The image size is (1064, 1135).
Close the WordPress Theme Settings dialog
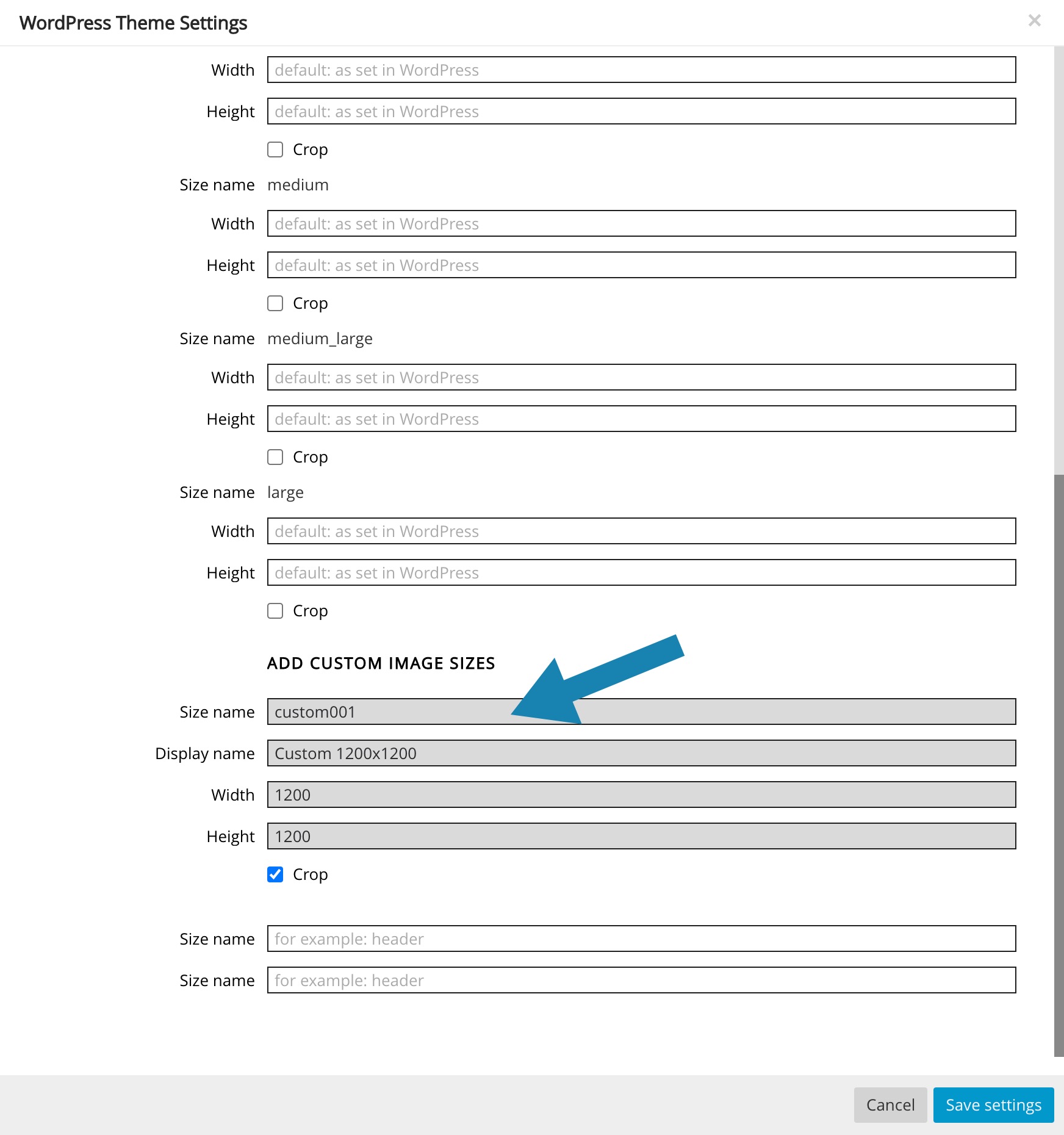point(1034,21)
